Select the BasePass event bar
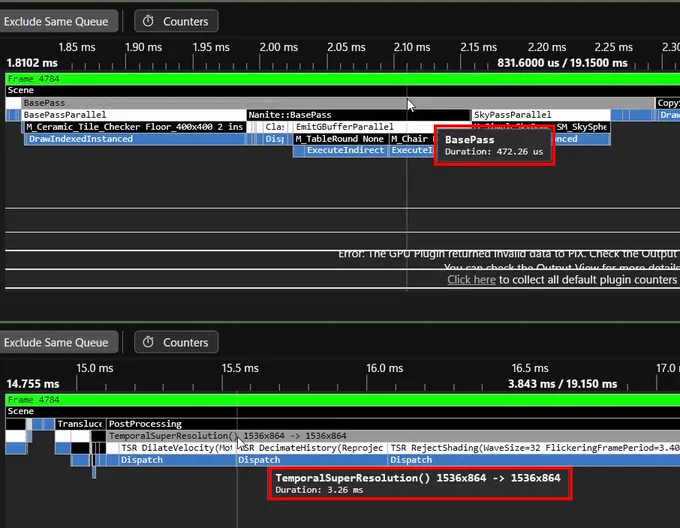The image size is (680, 528). [x=337, y=103]
